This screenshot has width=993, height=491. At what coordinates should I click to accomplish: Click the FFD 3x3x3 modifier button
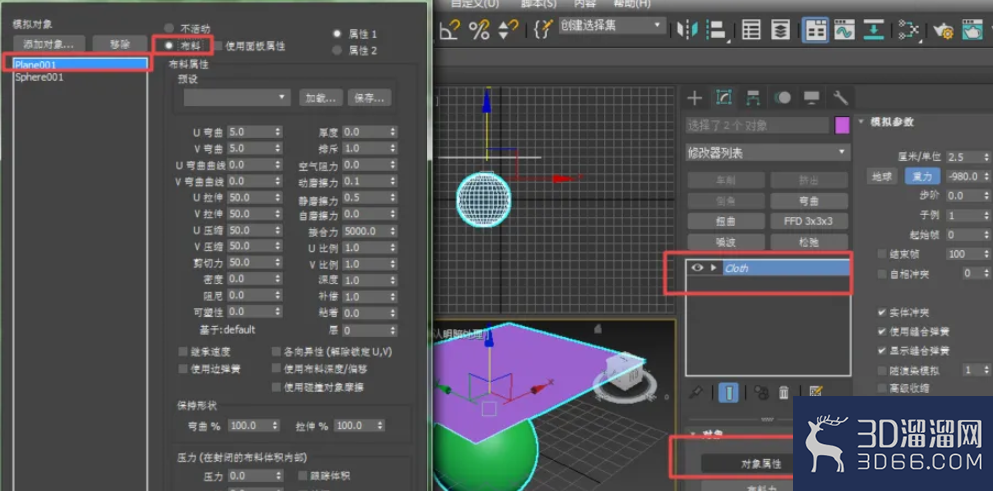pyautogui.click(x=809, y=221)
